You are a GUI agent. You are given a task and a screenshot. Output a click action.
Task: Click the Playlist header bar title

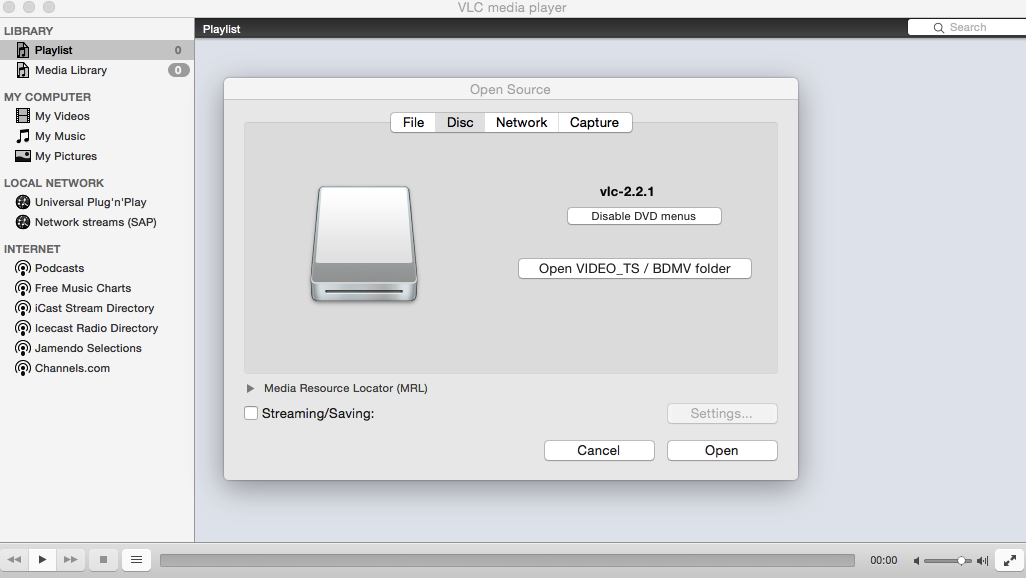coord(221,29)
